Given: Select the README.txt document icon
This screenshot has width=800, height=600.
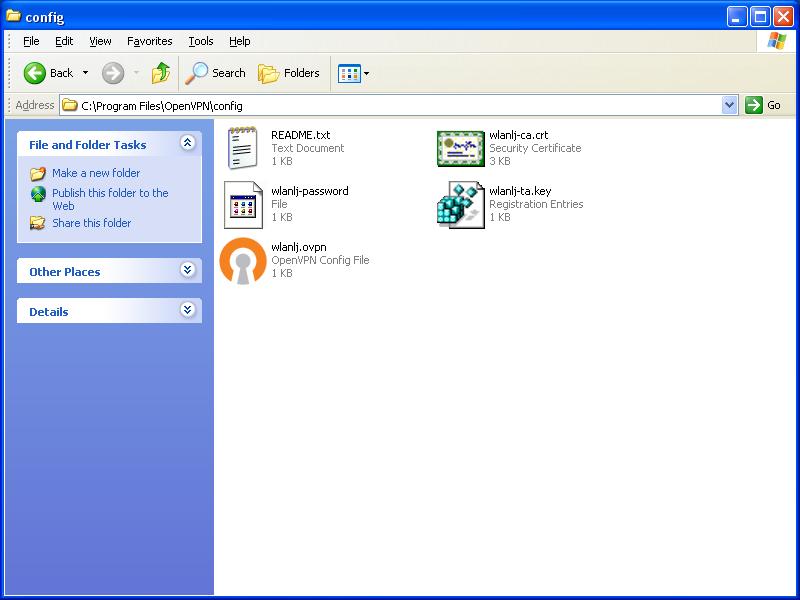Looking at the screenshot, I should 243,149.
